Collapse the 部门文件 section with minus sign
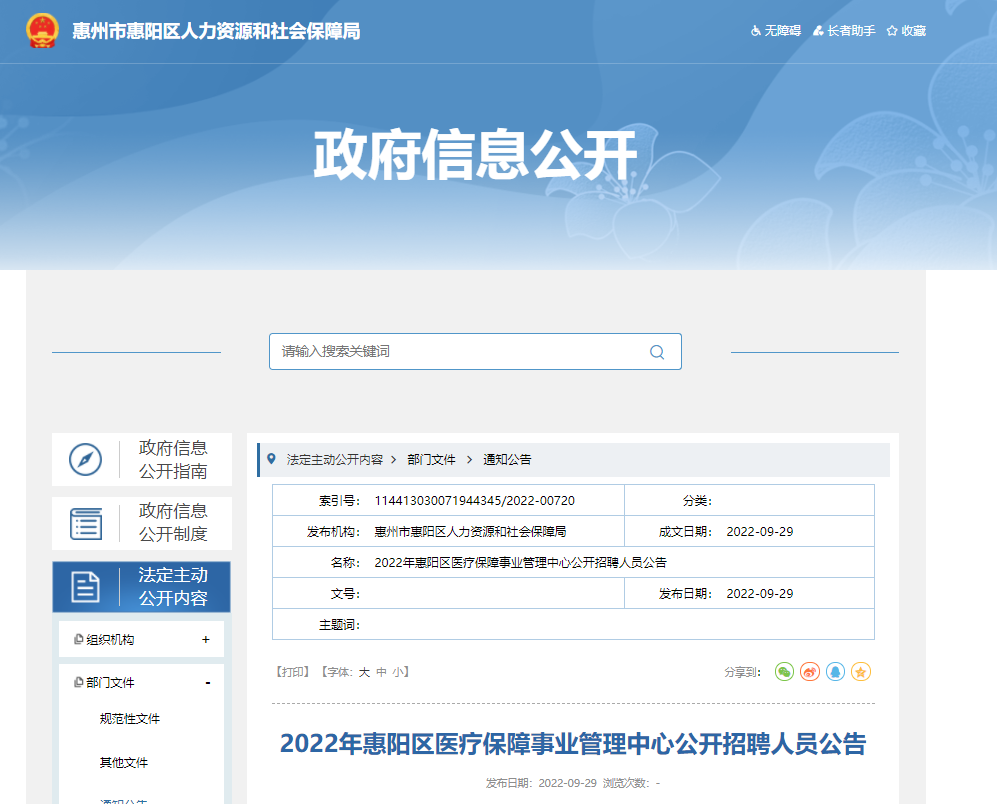This screenshot has height=804, width=997. click(207, 683)
